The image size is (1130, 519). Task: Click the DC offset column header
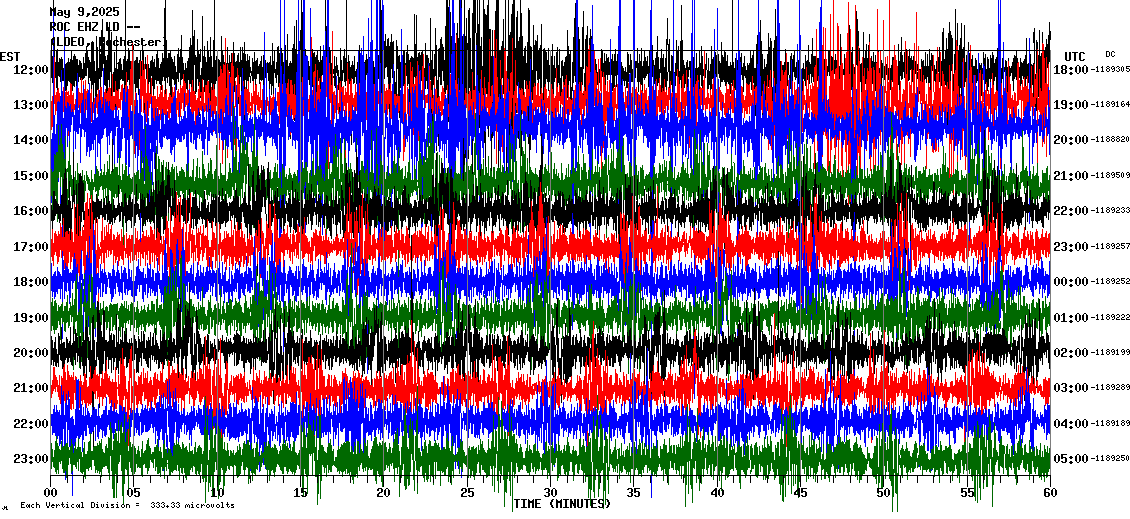coord(1110,54)
